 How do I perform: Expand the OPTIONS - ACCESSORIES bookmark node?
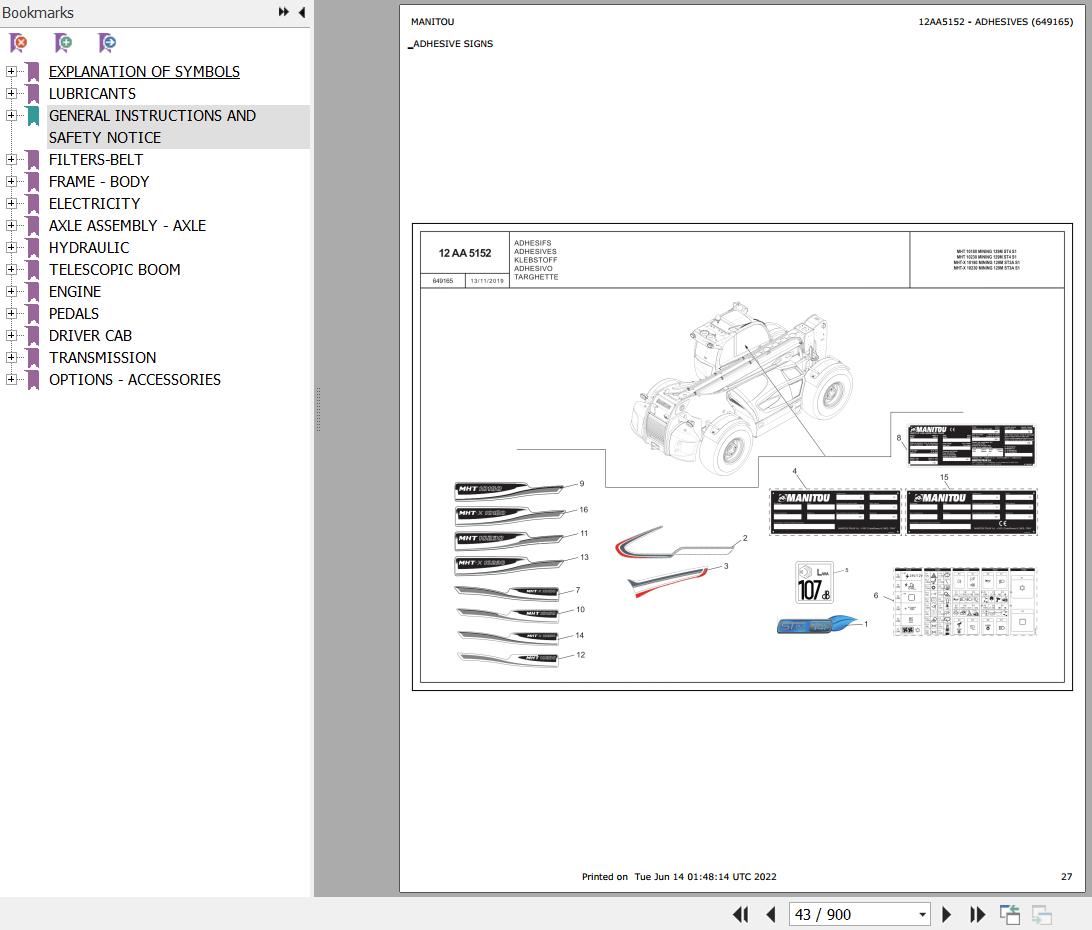coord(10,379)
